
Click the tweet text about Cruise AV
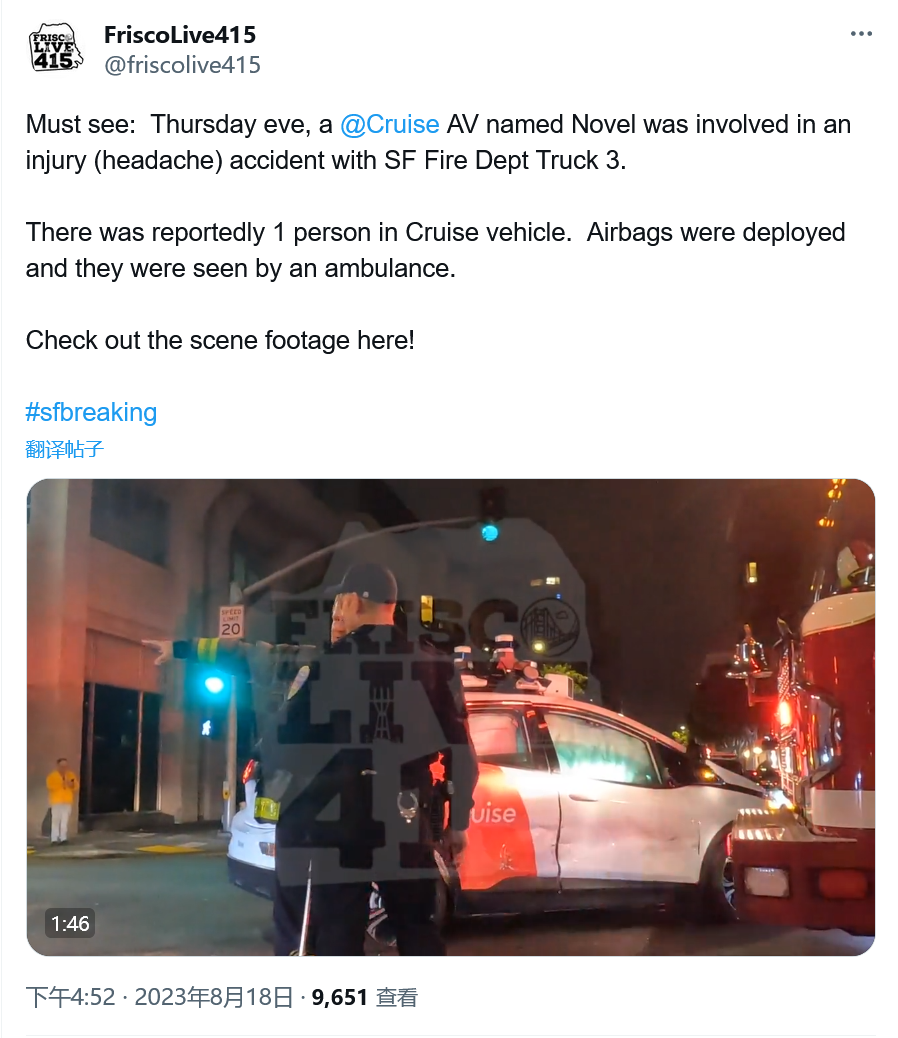[x=438, y=142]
